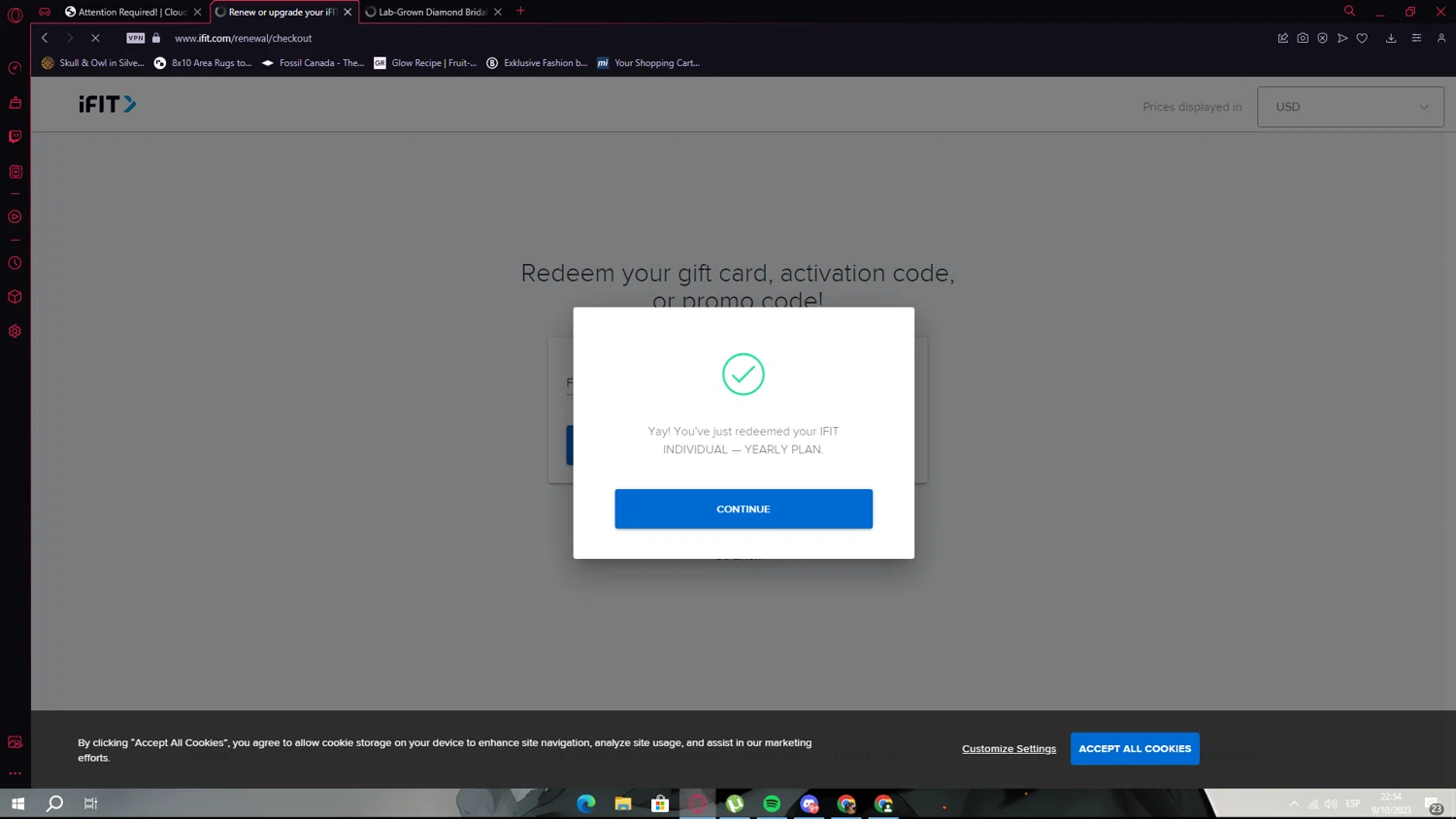Take a snapshot with camera icon
The image size is (1456, 819).
point(1303,38)
